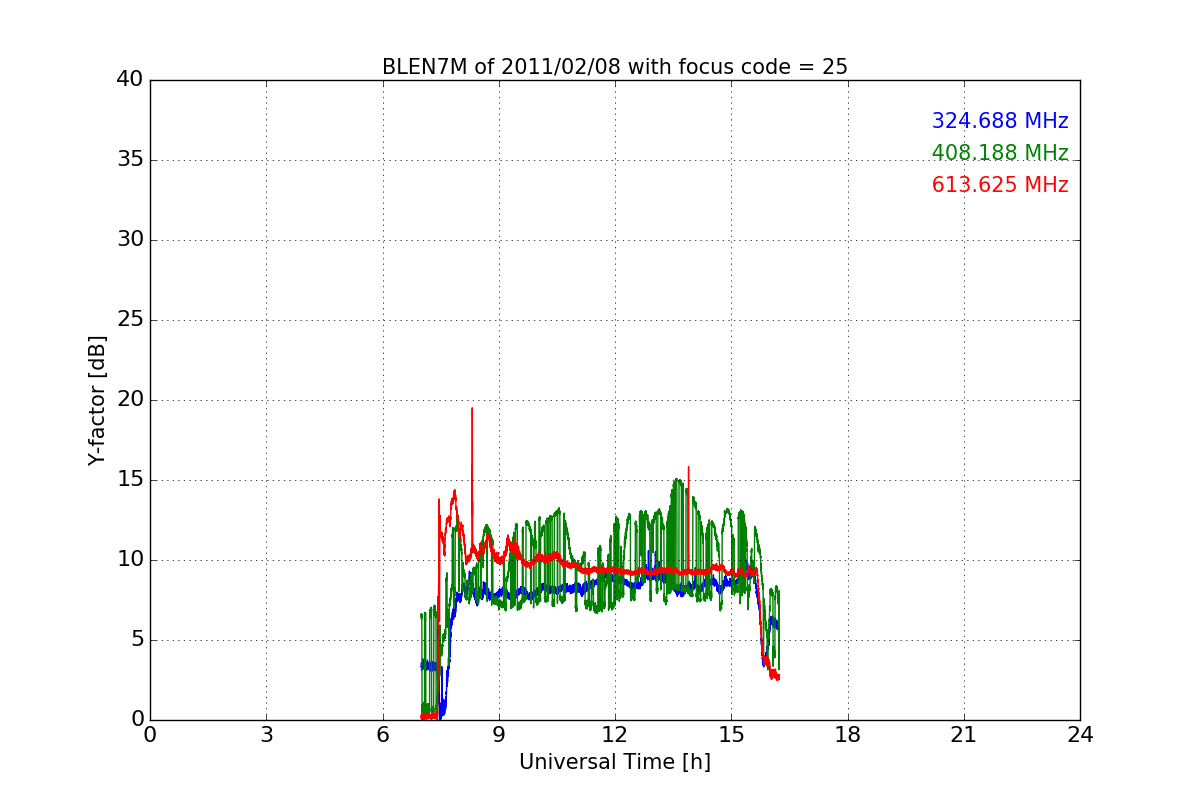Click y-axis tick label 30
1200x800 pixels.
(130, 240)
